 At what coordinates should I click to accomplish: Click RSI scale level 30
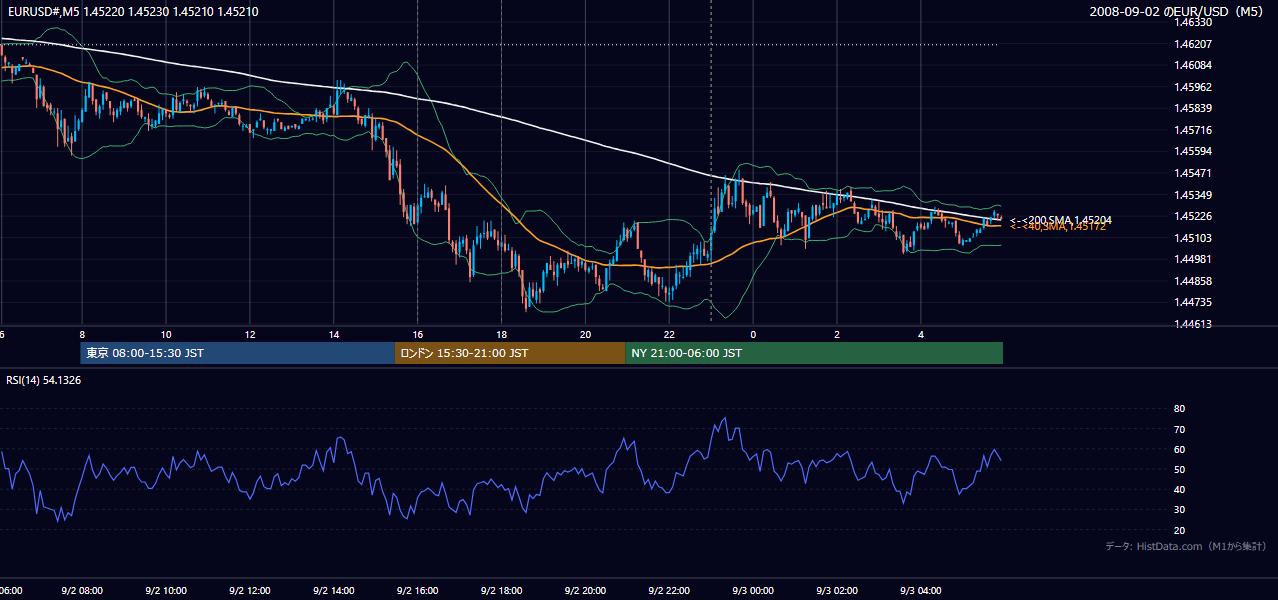(x=1179, y=510)
